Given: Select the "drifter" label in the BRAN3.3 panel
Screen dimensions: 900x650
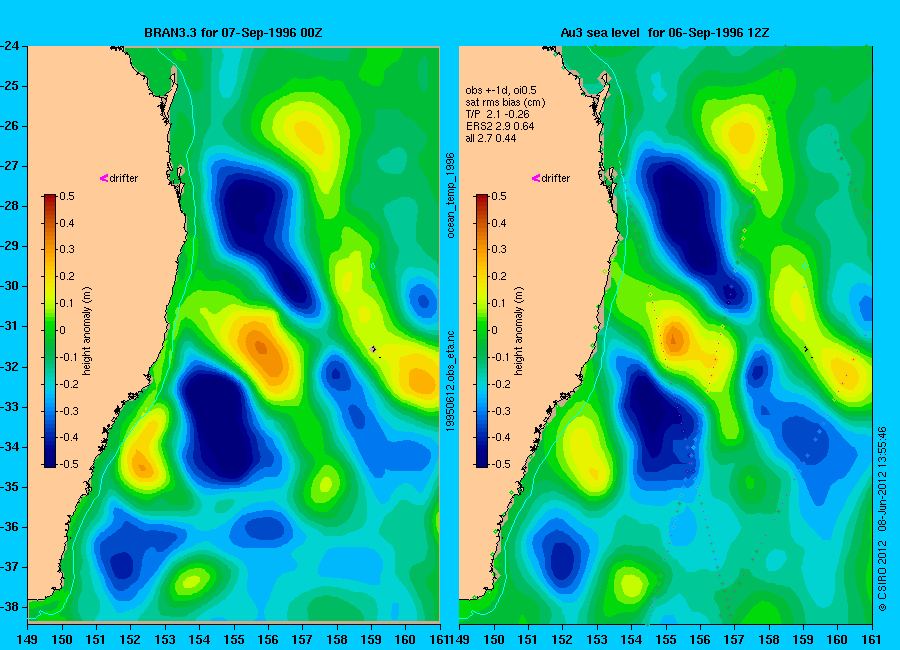Looking at the screenshot, I should tap(124, 179).
